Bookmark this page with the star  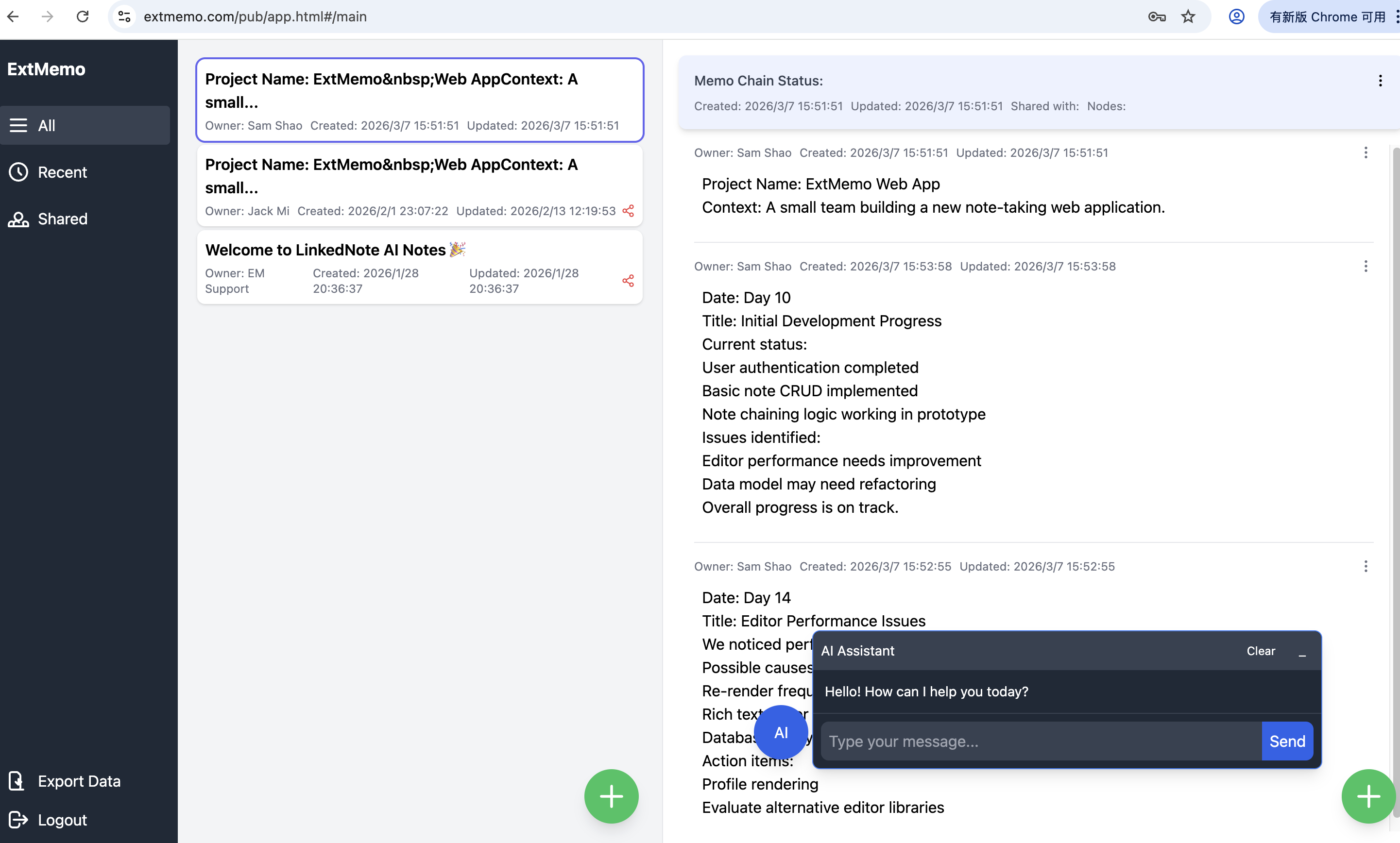tap(1188, 17)
